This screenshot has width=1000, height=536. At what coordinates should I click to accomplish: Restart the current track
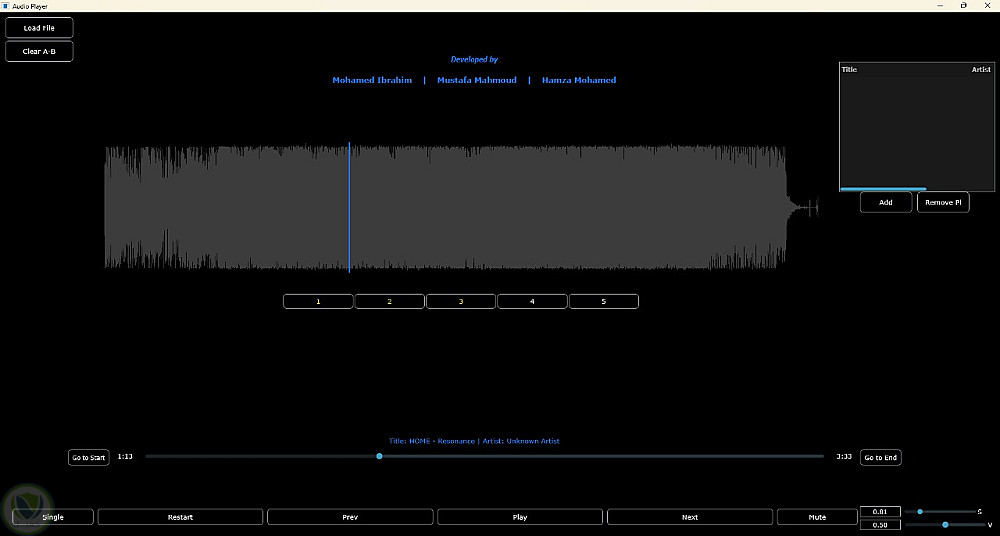(x=180, y=517)
